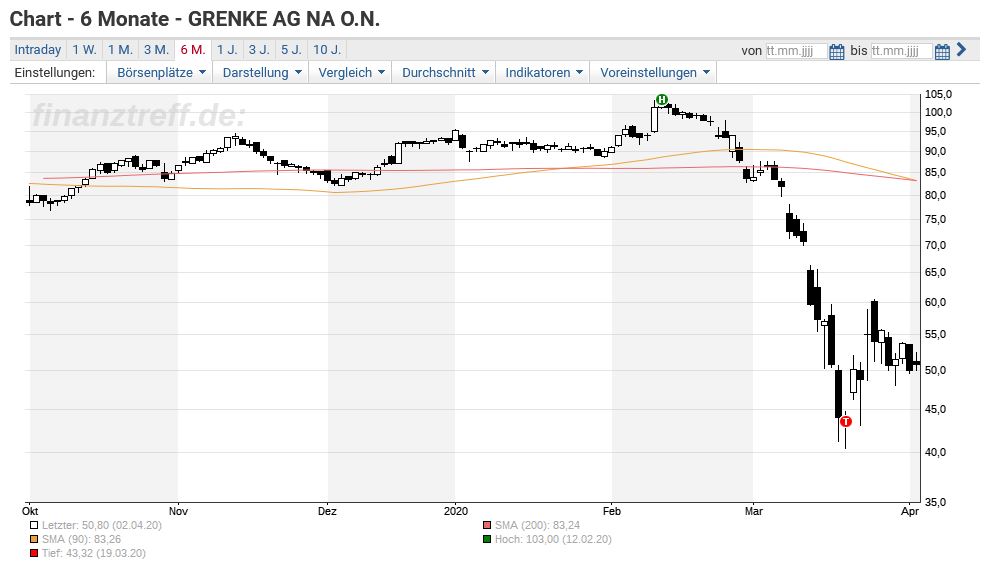This screenshot has height=573, width=992.
Task: Select the 1 M. time range tab
Action: tap(120, 49)
